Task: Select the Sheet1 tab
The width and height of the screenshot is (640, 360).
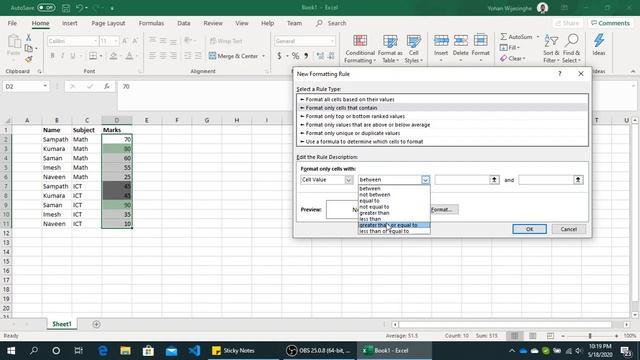Action: 62,324
